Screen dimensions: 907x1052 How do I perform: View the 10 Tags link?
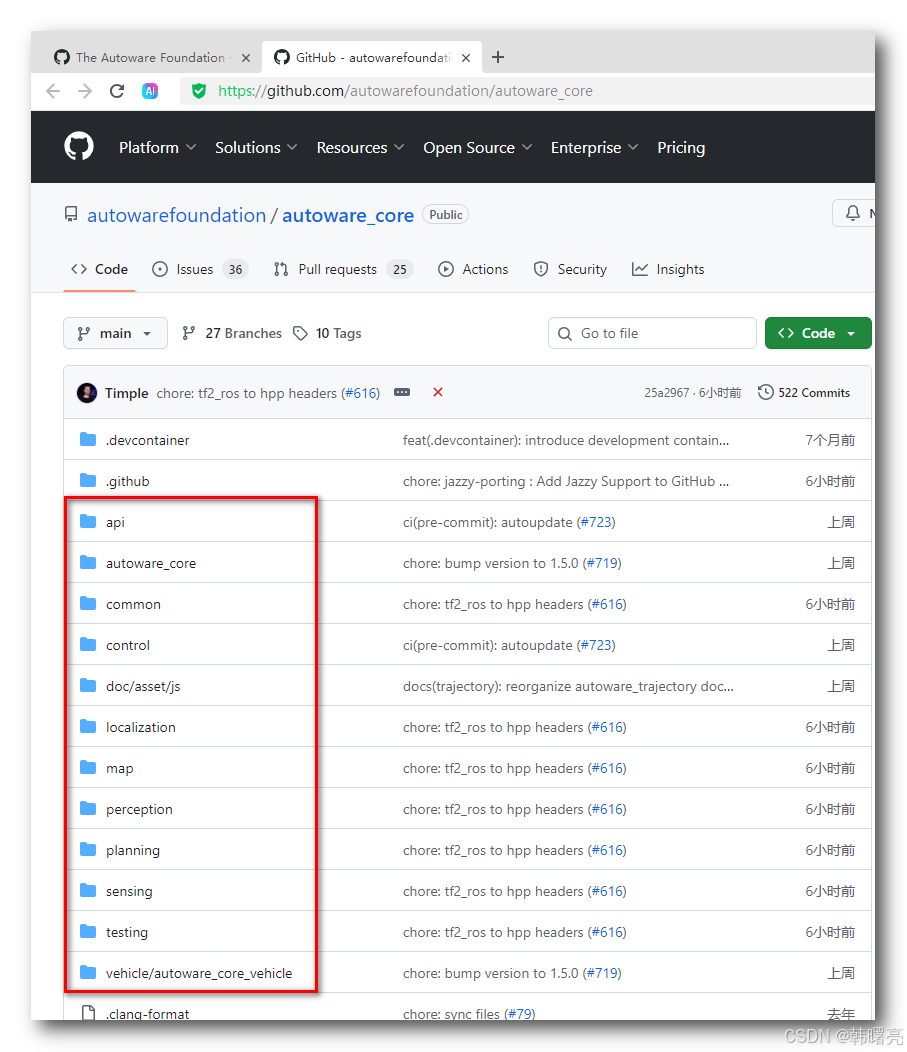(x=327, y=333)
